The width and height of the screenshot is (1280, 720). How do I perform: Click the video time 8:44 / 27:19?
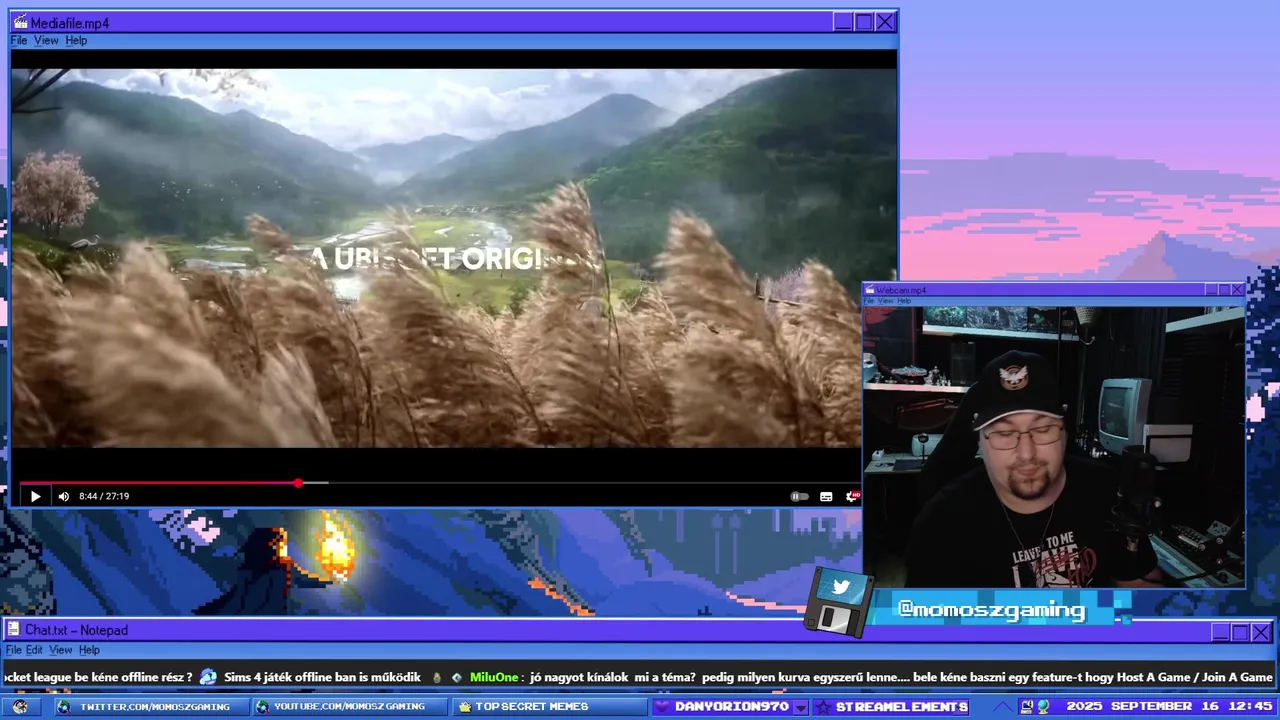(x=104, y=496)
